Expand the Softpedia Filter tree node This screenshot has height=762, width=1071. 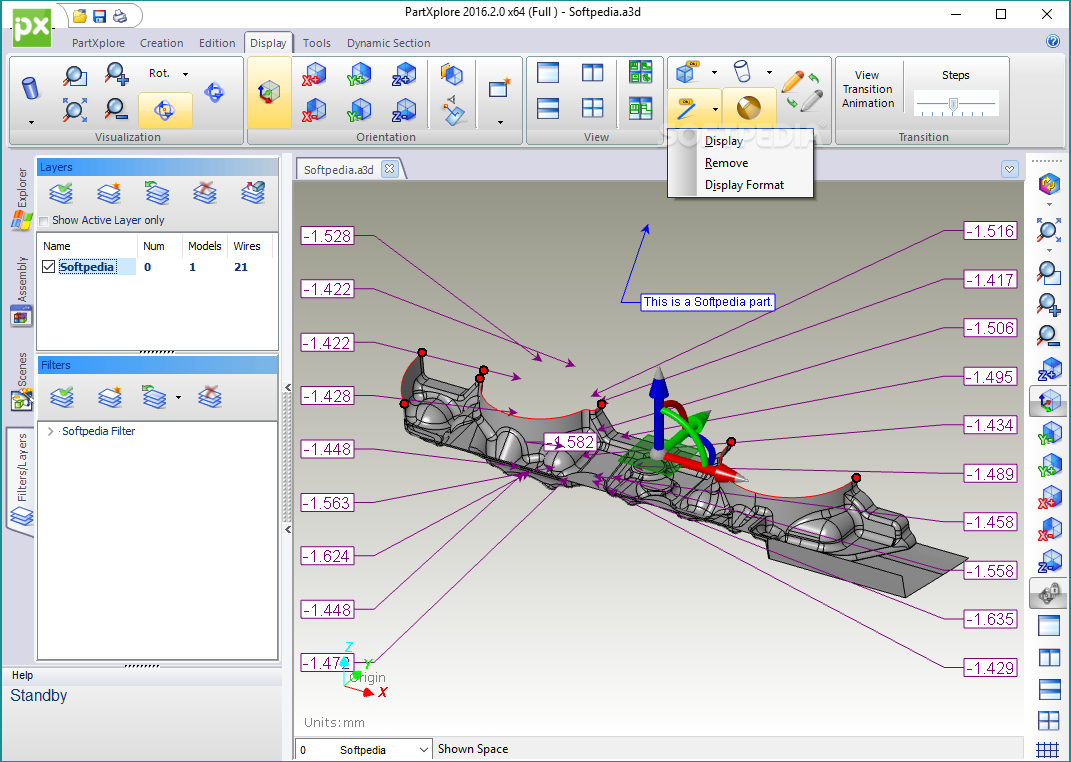[50, 431]
